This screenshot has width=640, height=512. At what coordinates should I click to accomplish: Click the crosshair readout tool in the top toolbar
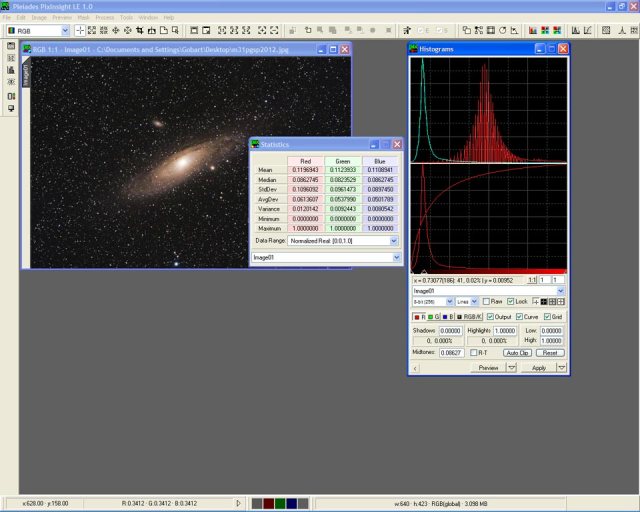coord(81,31)
